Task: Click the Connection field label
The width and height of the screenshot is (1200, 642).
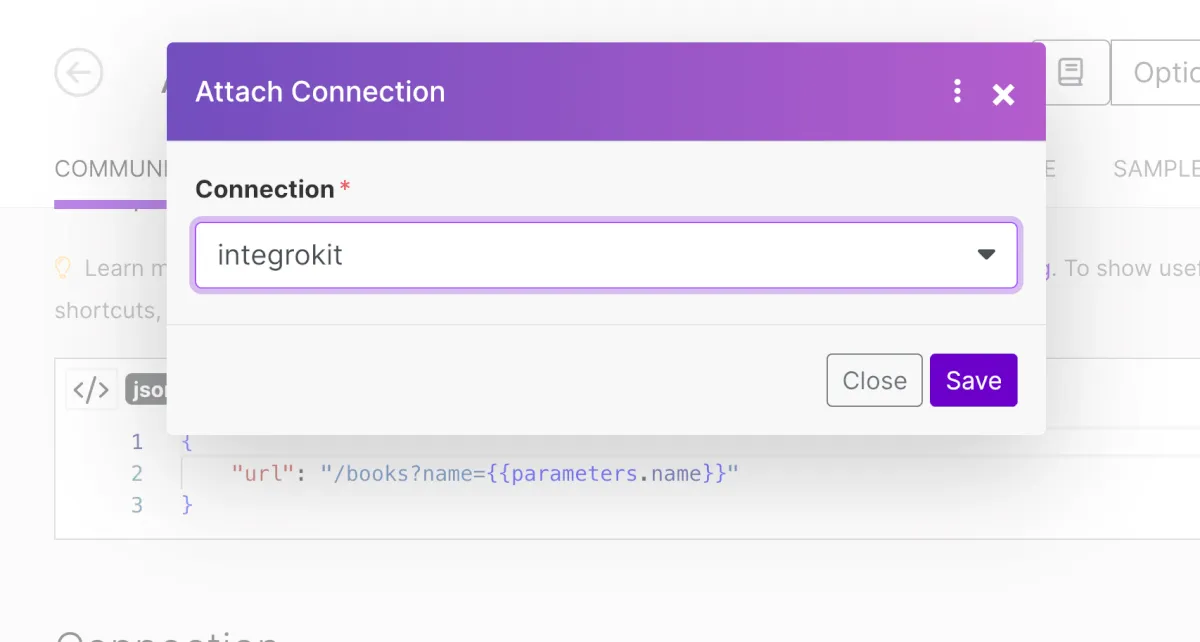Action: point(264,189)
